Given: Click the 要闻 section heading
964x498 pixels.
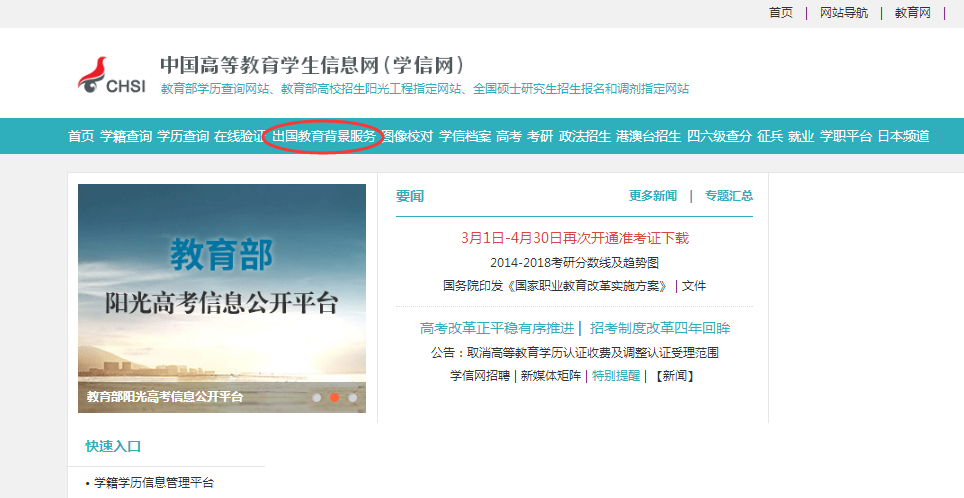Looking at the screenshot, I should (x=409, y=196).
